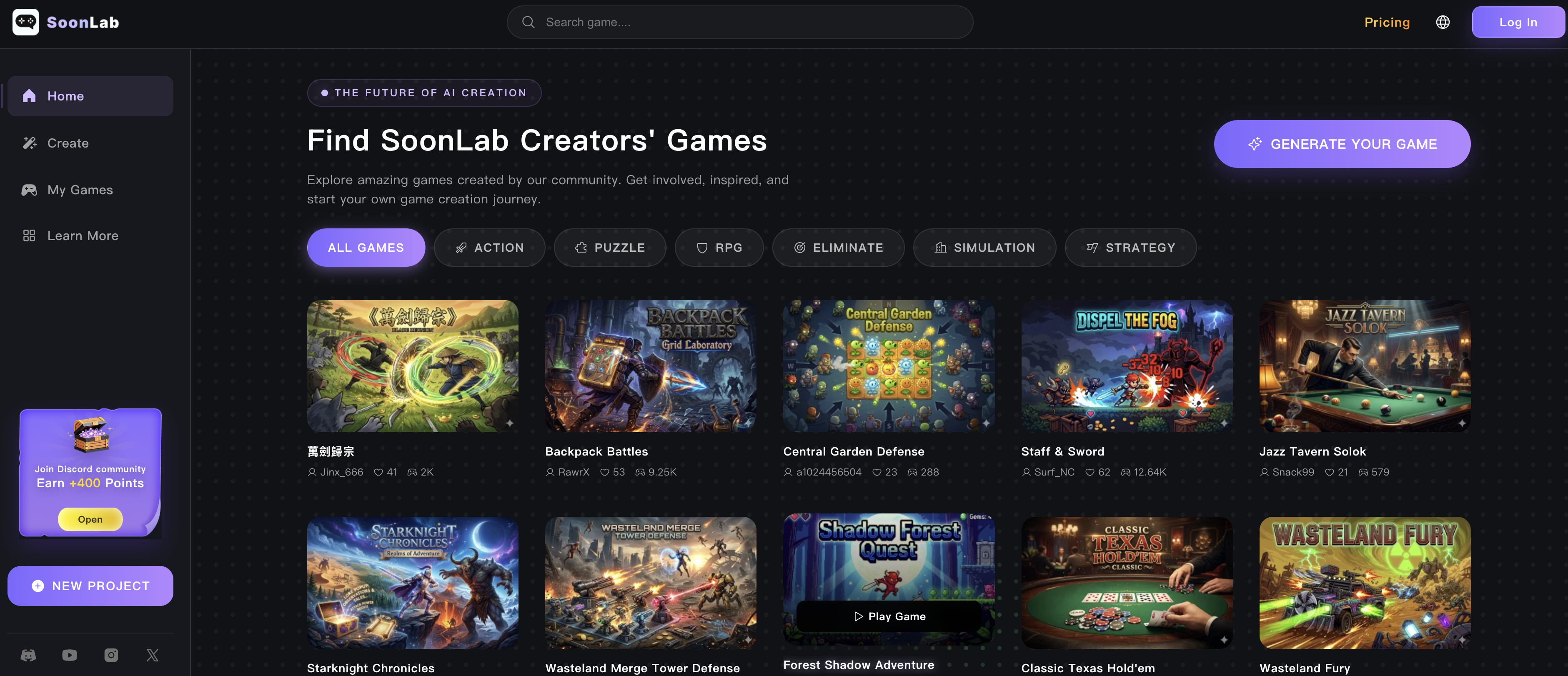Click heart icon under Backpack Battles
This screenshot has width=1568, height=676.
coord(604,472)
